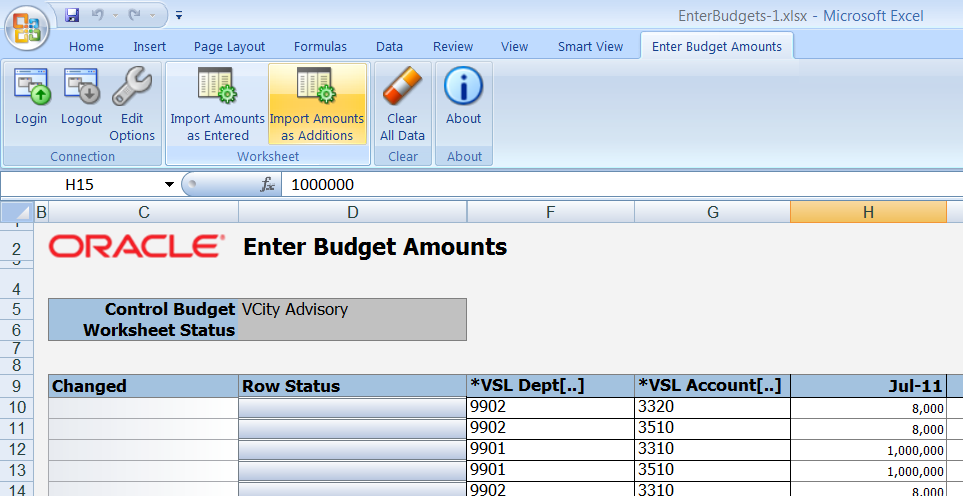The image size is (963, 496).
Task: Select Account cell 3510 in row 13
Action: point(712,470)
